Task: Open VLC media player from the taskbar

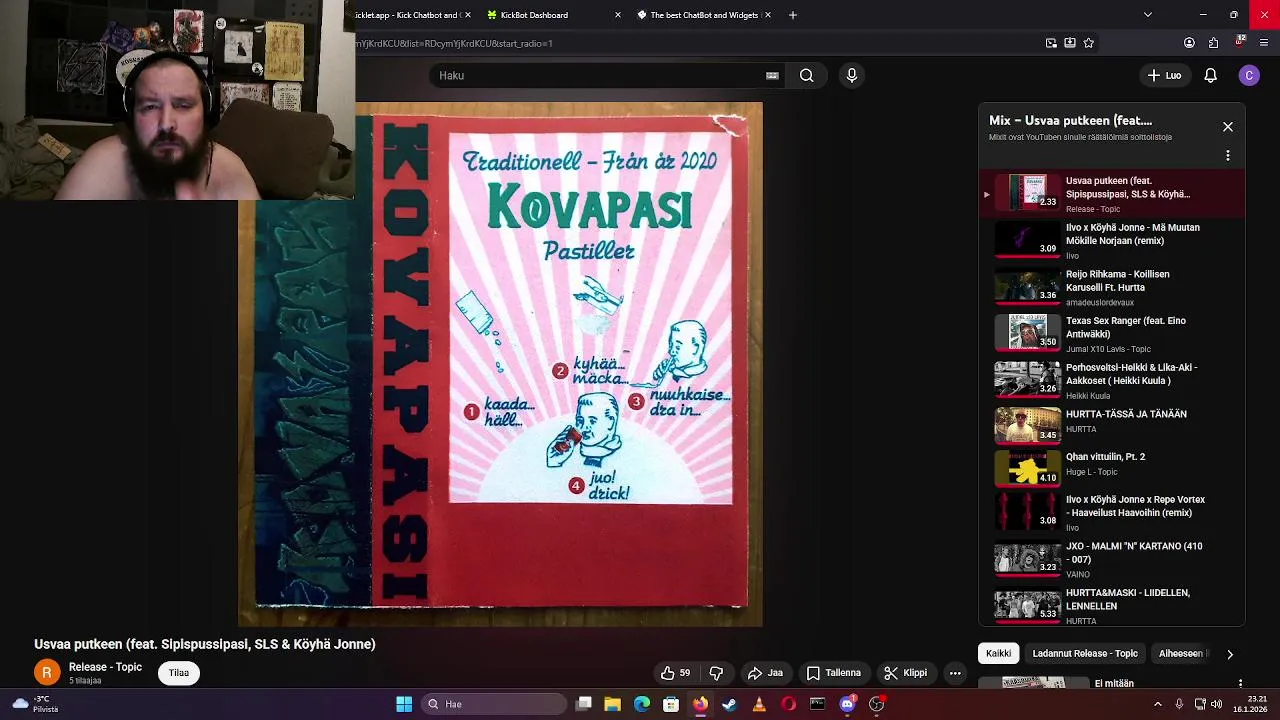Action: click(759, 704)
